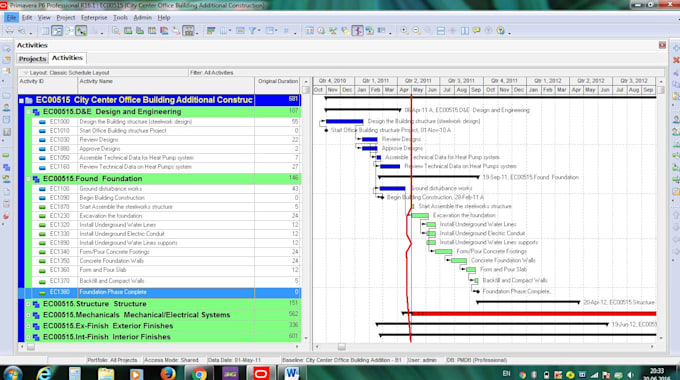This screenshot has width=680, height=380.
Task: Collapse the Design and Engineering WBS group
Action: coord(28,112)
